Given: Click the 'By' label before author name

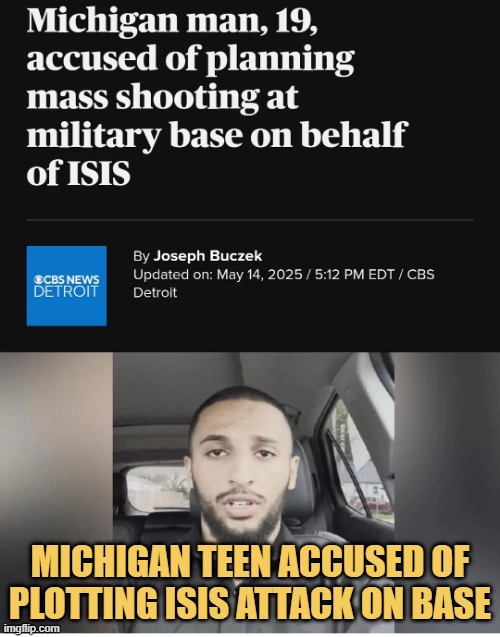Looking at the screenshot, I should click(x=141, y=256).
